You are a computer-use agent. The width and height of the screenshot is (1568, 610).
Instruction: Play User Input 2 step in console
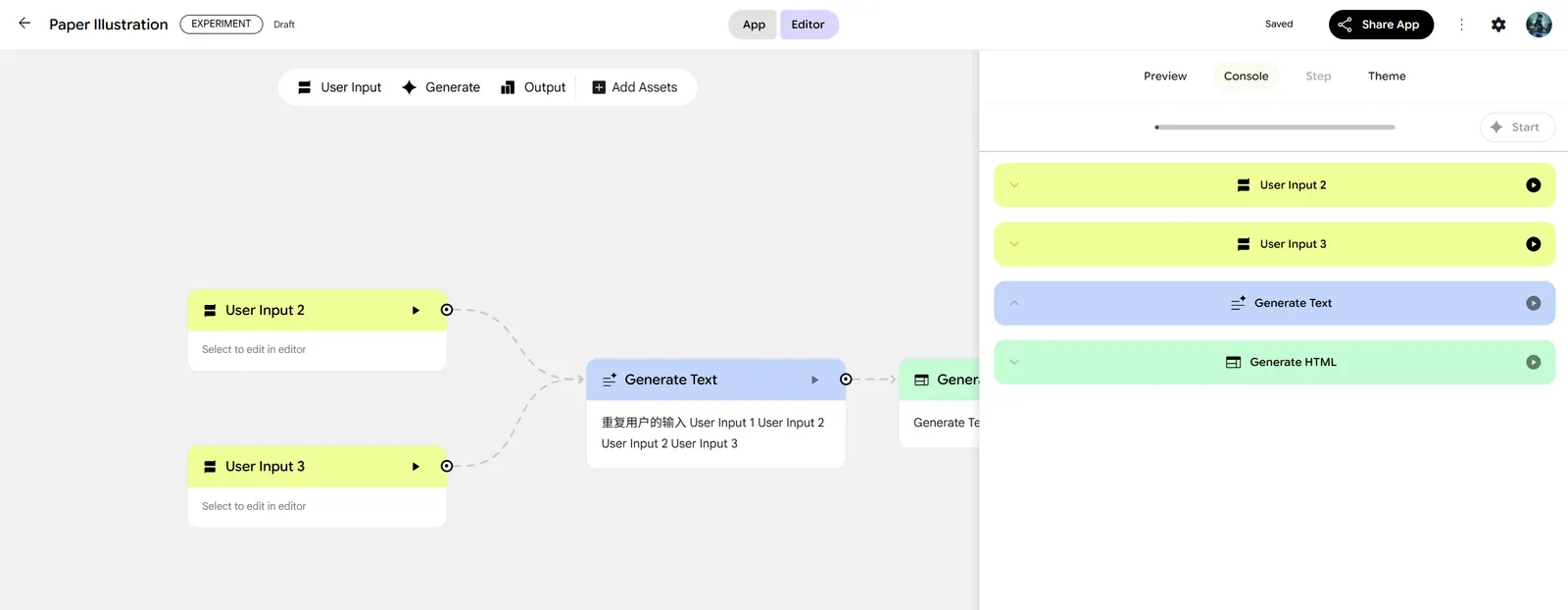(1533, 185)
